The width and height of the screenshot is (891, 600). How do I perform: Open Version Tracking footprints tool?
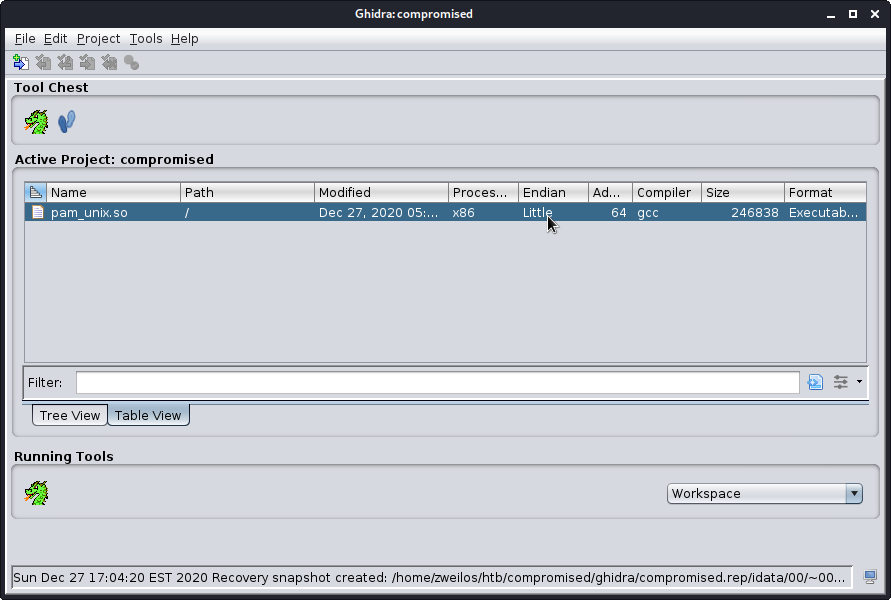[x=67, y=122]
